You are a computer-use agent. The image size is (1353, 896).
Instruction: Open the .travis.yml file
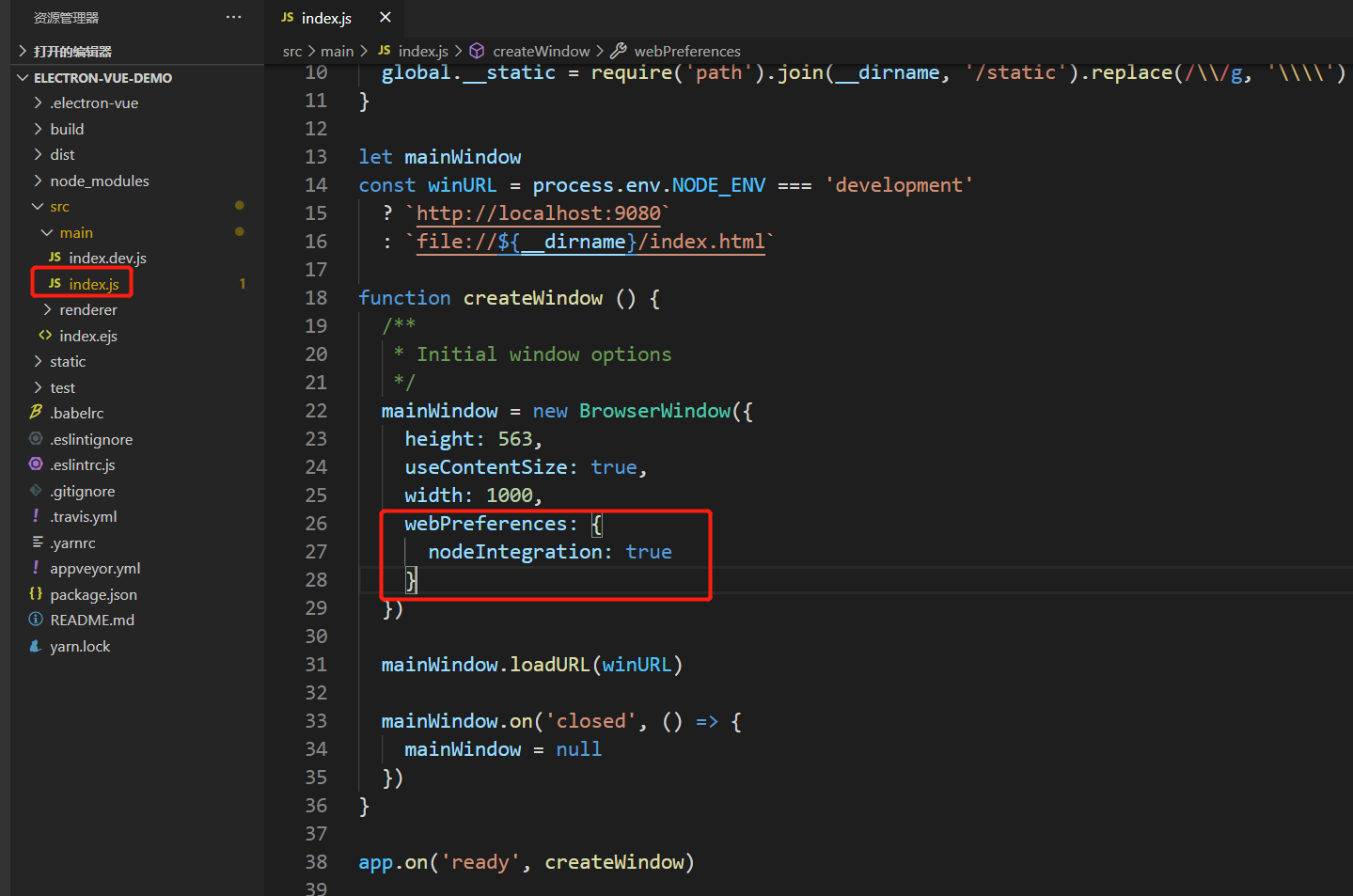[84, 516]
